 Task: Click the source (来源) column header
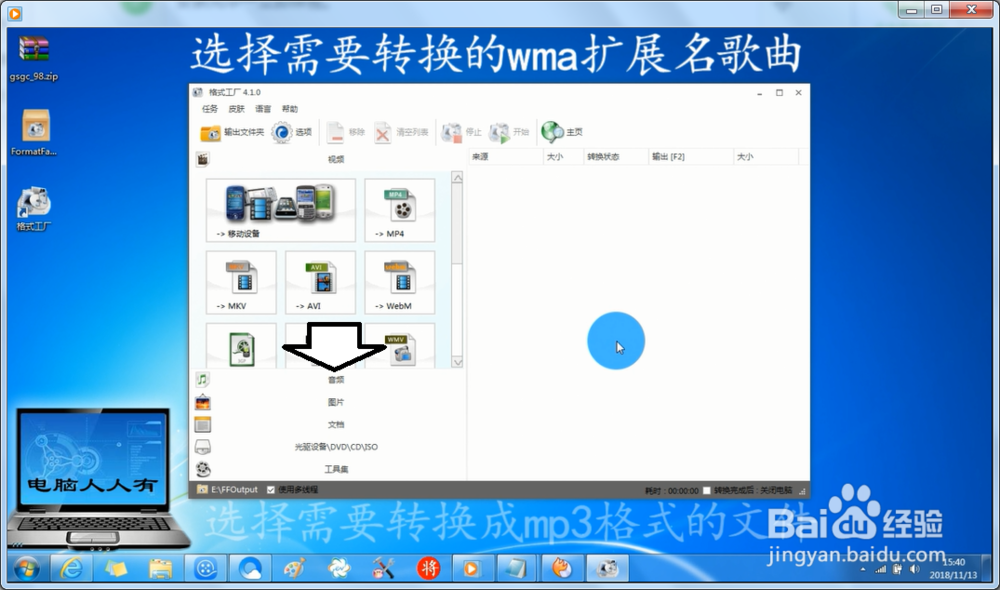pos(506,157)
